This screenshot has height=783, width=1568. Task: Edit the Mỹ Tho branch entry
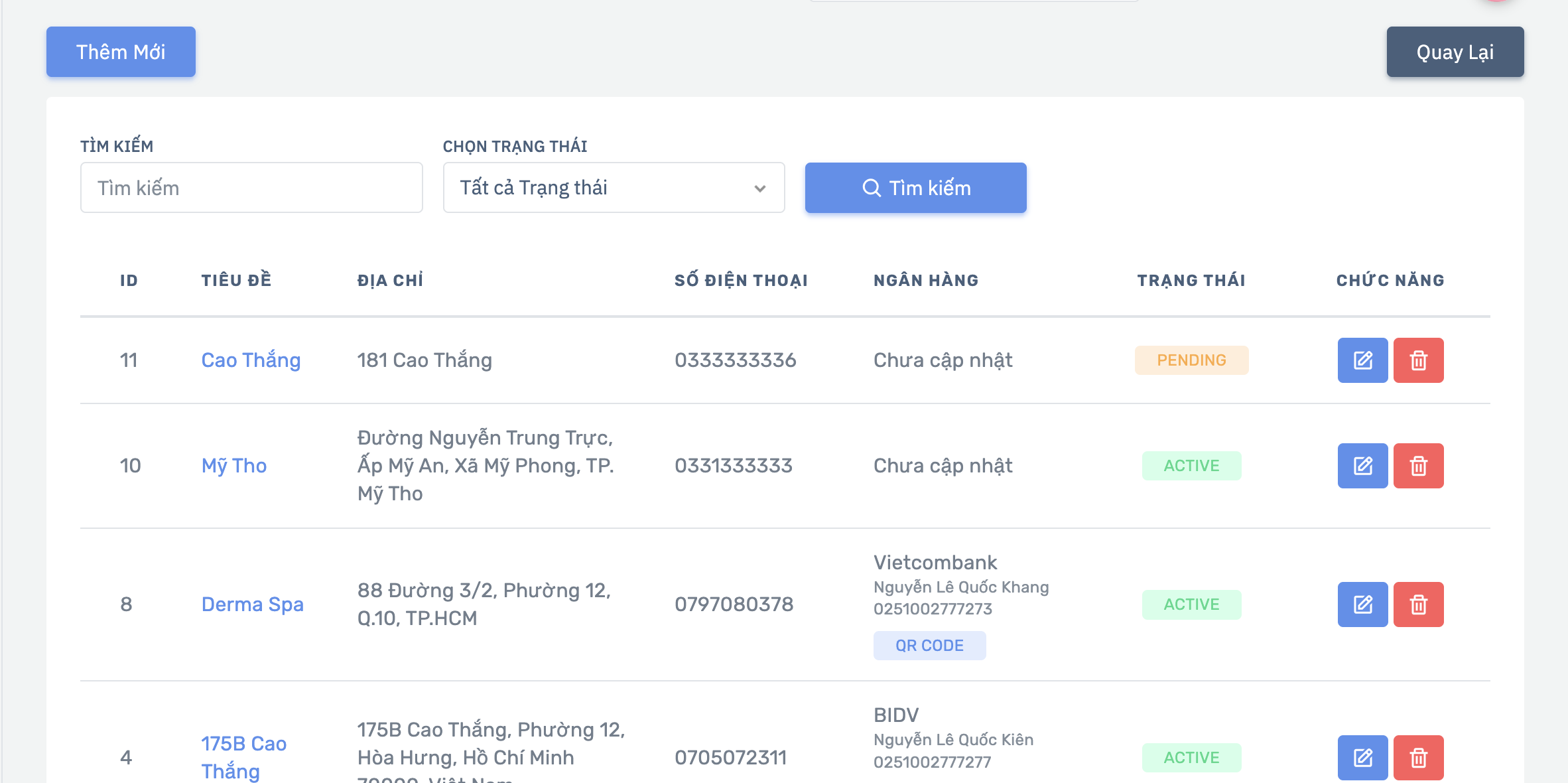pos(1362,466)
